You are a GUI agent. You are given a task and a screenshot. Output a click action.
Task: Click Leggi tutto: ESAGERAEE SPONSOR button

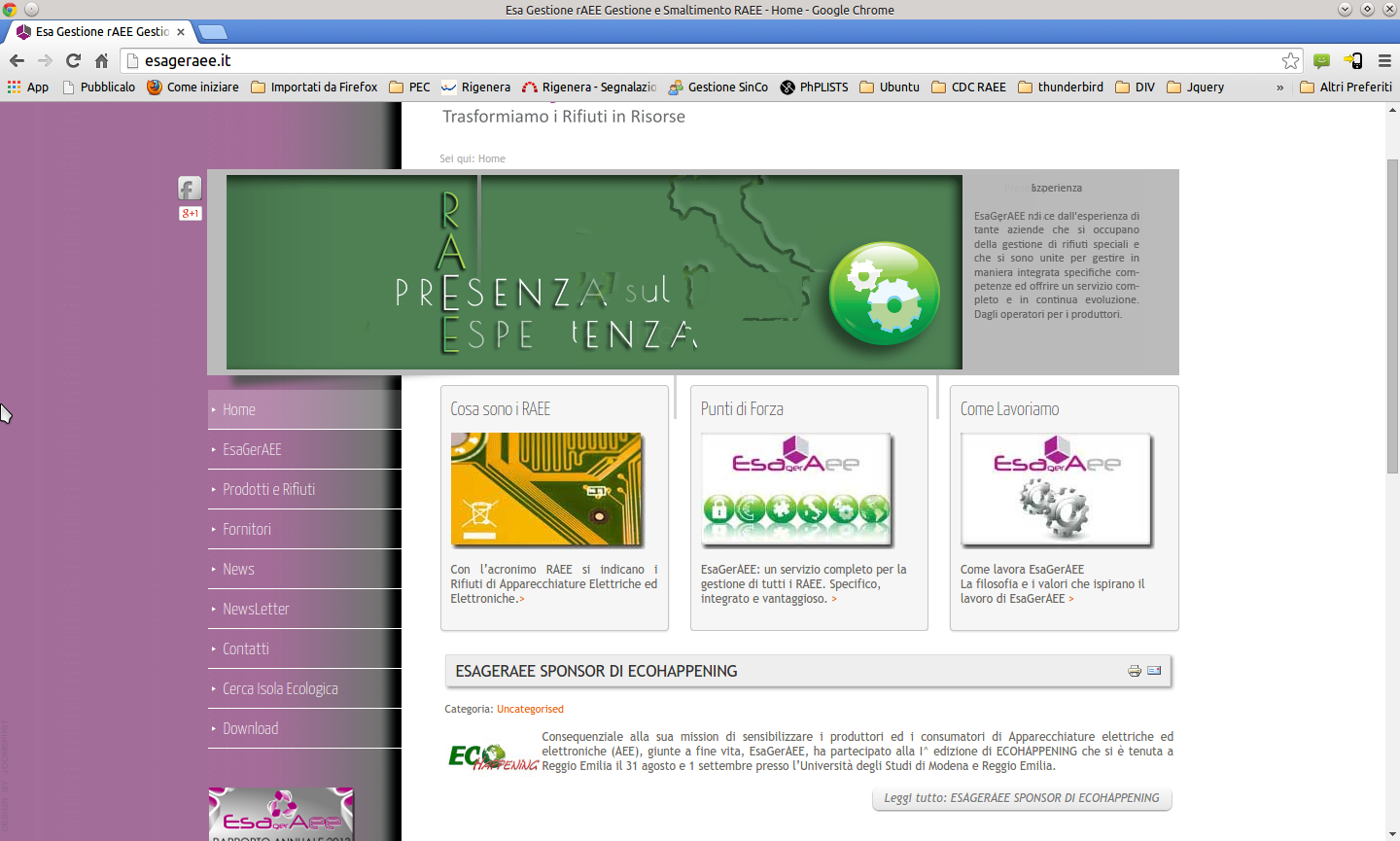coord(1022,798)
